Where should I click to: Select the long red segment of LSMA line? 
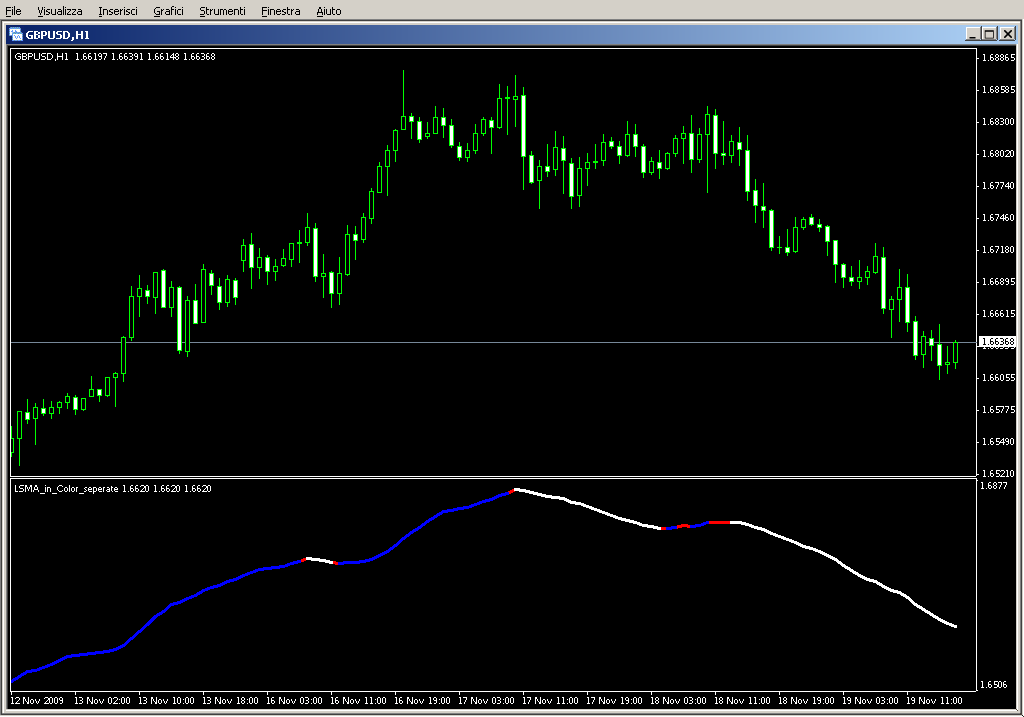pyautogui.click(x=719, y=522)
